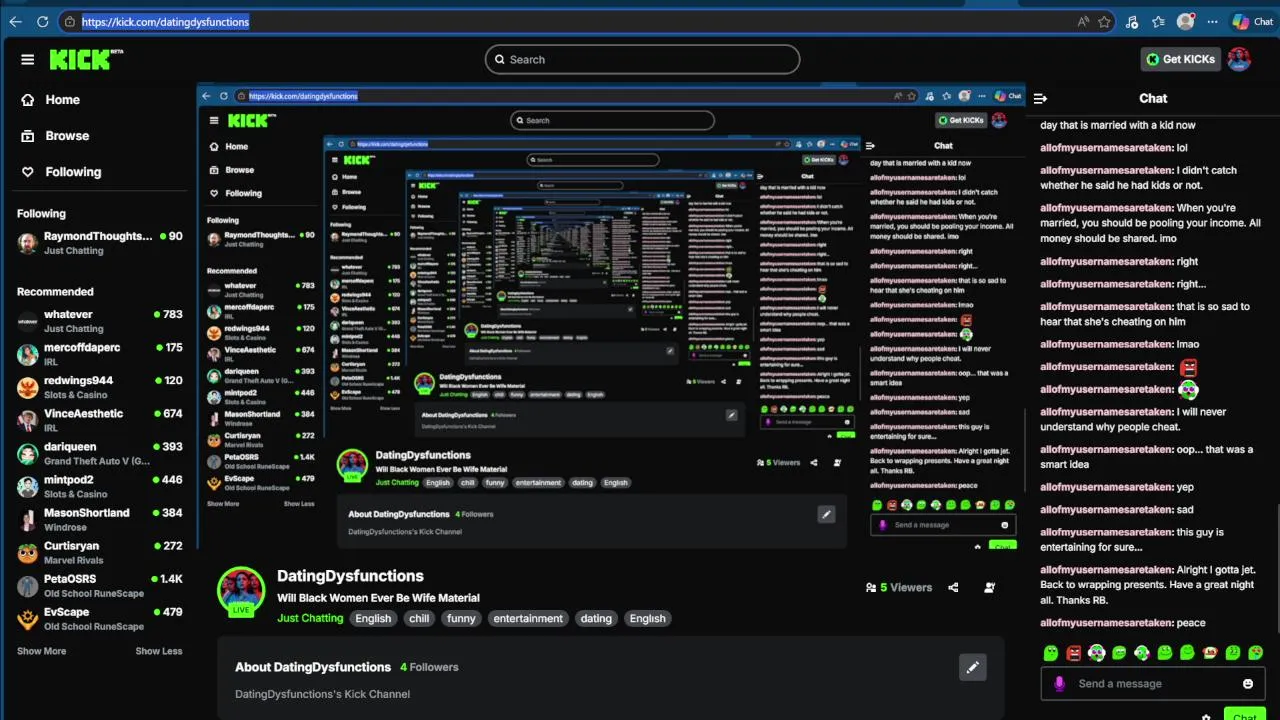Click the edit pencil in About section

click(x=972, y=667)
